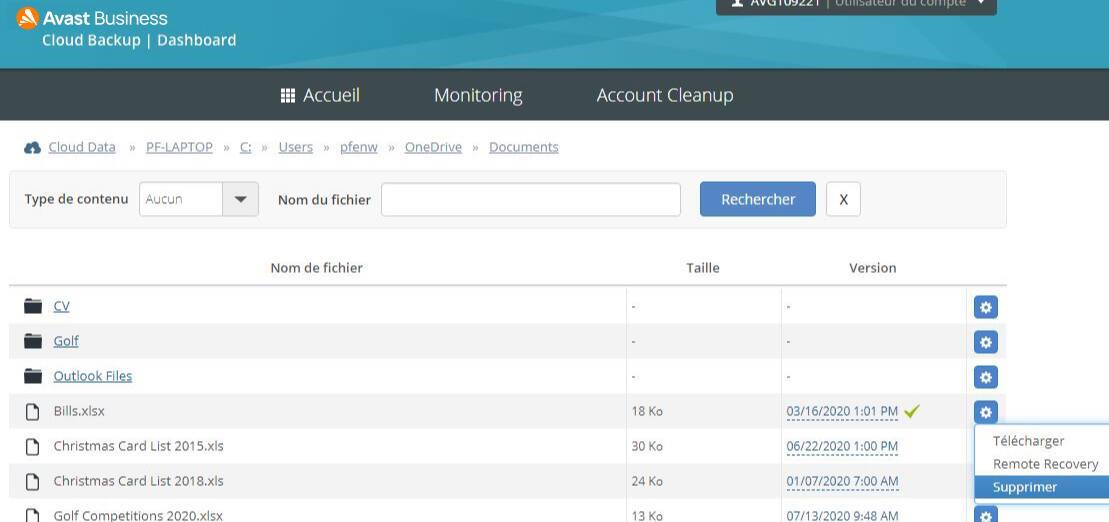Expand the Type de contenu dropdown
Image resolution: width=1109 pixels, height=522 pixels.
pyautogui.click(x=239, y=199)
